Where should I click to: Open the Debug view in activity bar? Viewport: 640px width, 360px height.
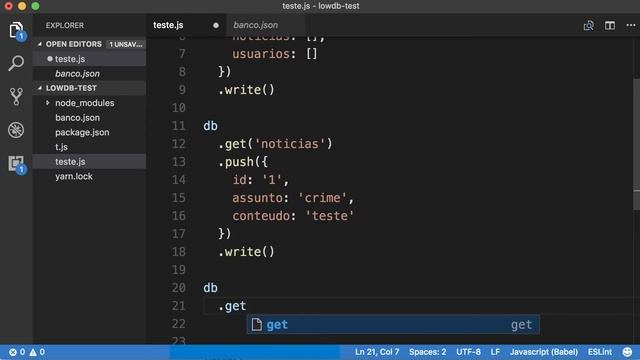pyautogui.click(x=16, y=130)
